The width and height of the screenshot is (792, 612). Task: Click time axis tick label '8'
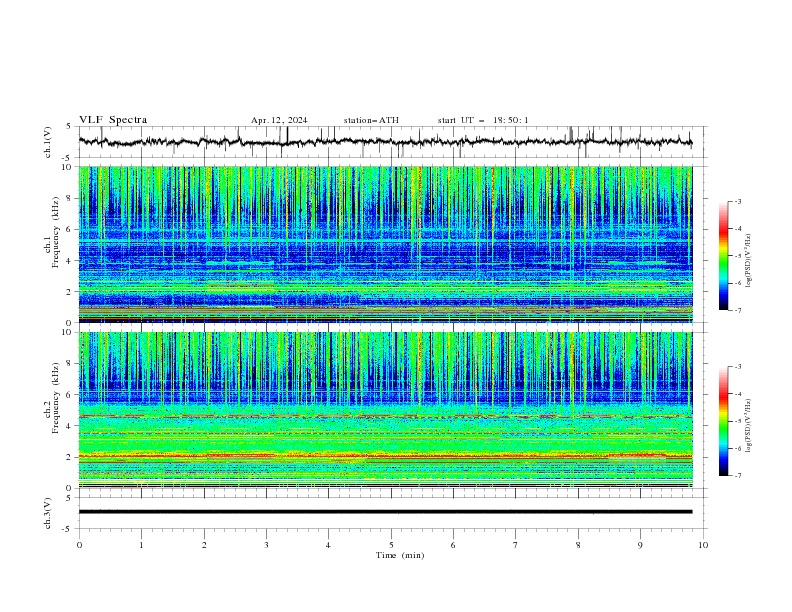(x=578, y=545)
